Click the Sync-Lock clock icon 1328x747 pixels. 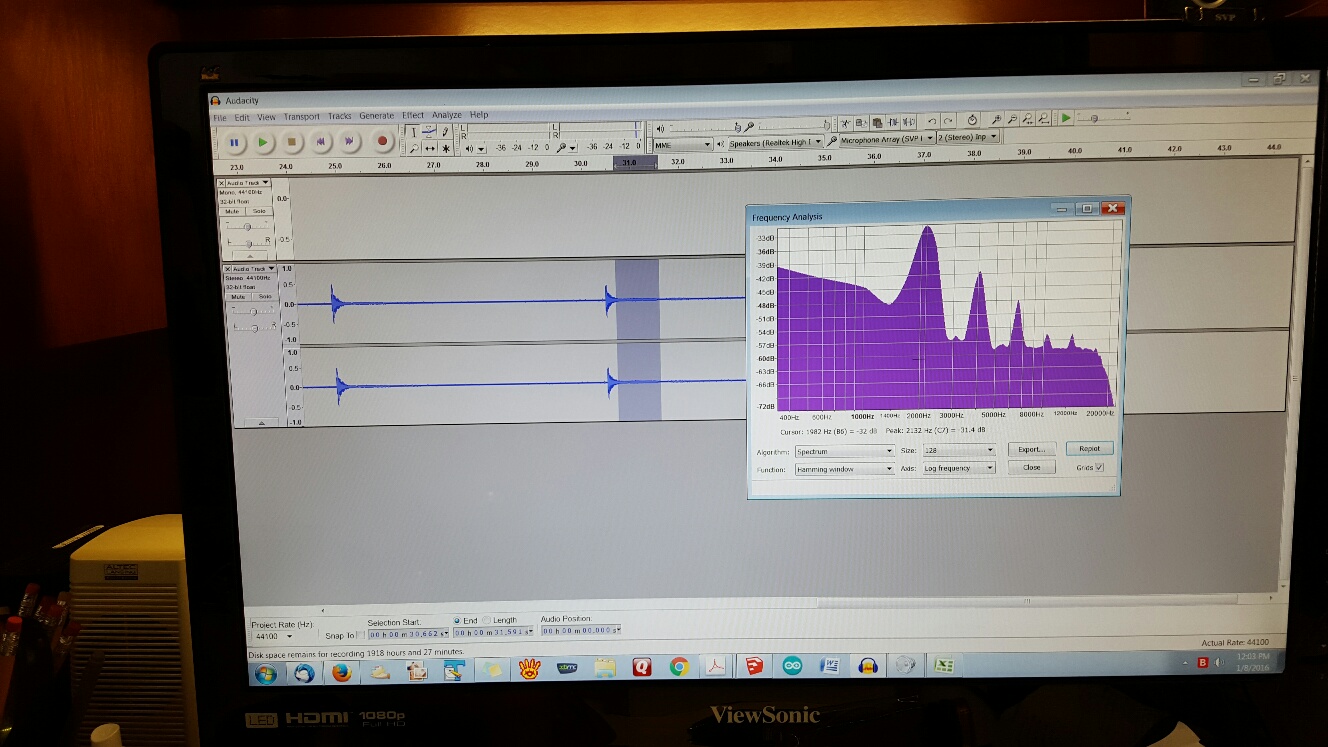point(972,121)
